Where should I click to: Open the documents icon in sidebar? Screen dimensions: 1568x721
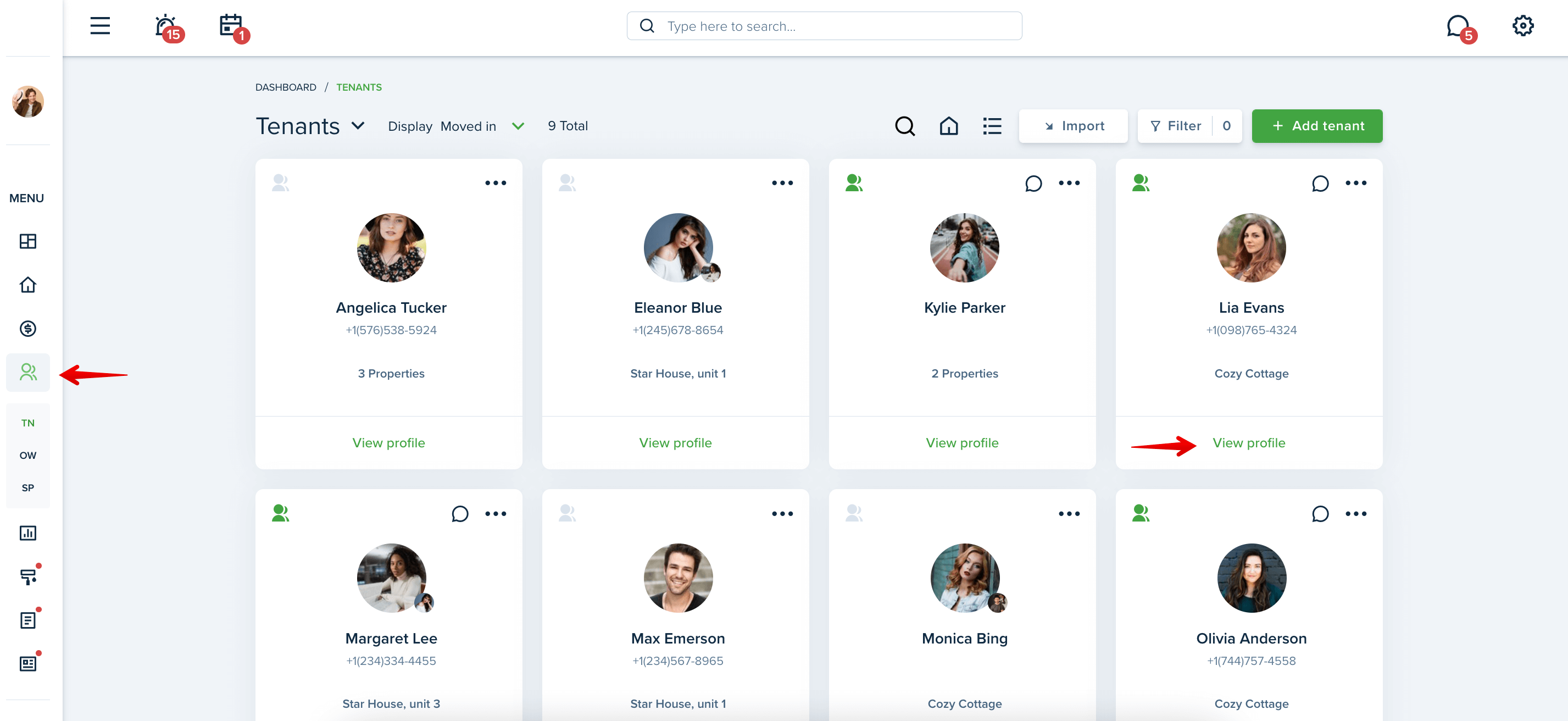click(28, 620)
